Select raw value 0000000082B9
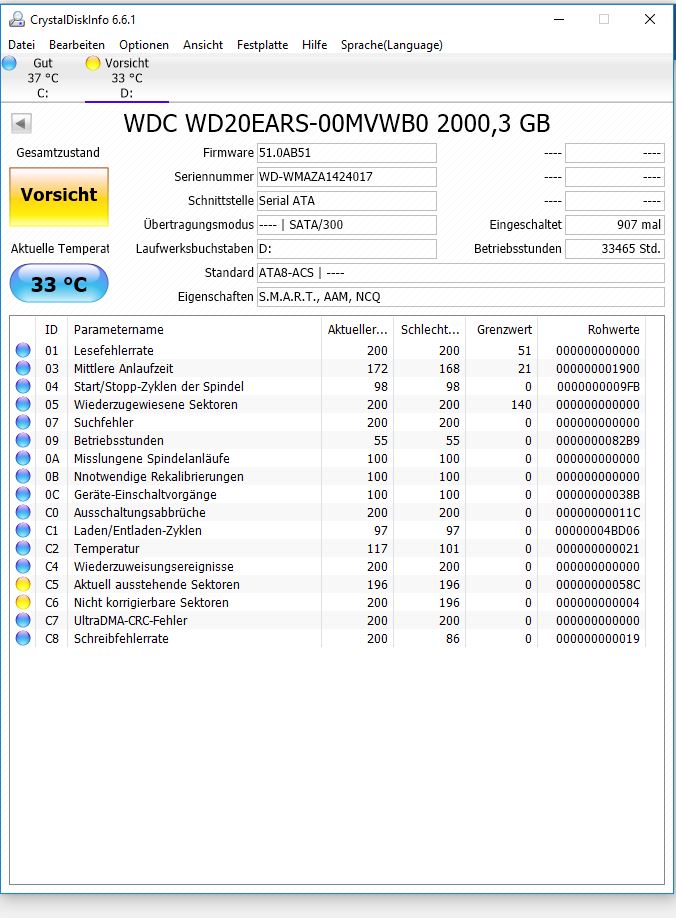The image size is (676, 918). (598, 440)
